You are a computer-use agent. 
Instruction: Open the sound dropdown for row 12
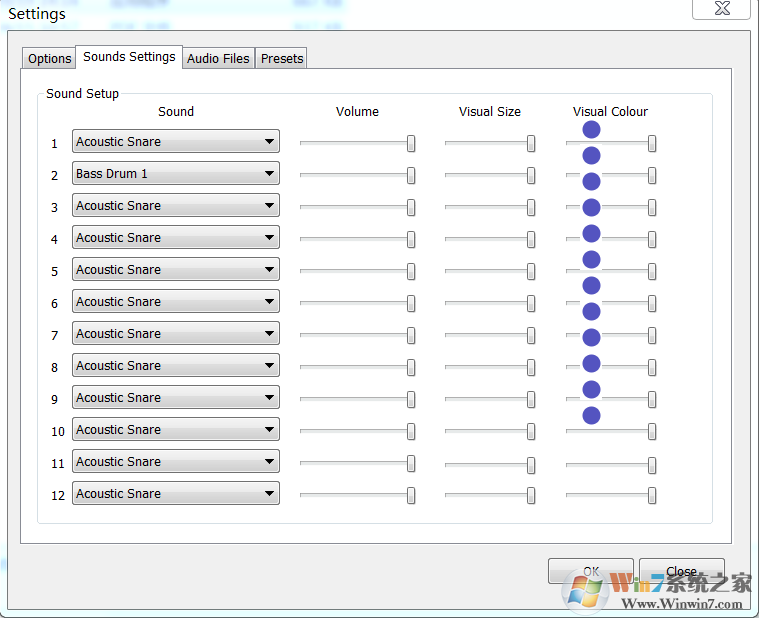175,494
